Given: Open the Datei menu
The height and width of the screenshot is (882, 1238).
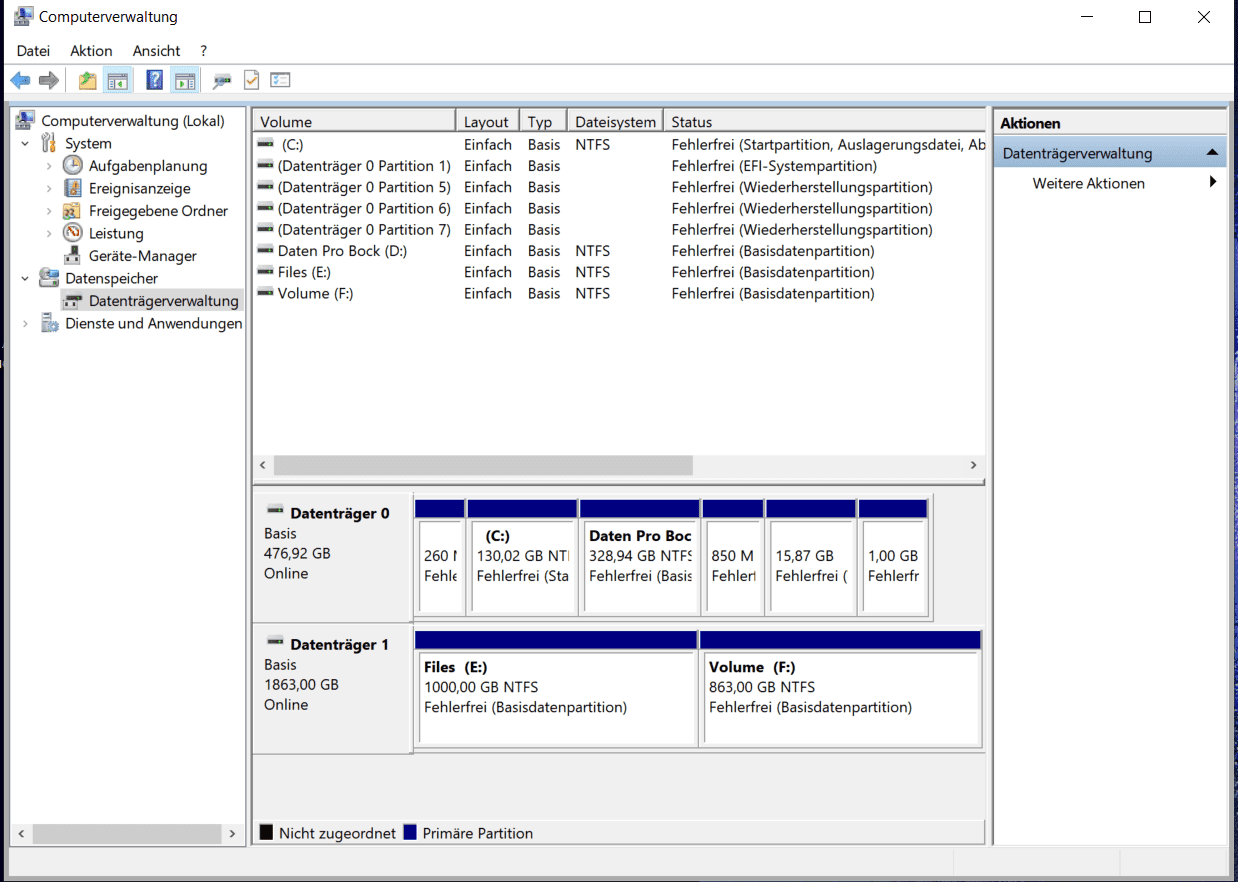Looking at the screenshot, I should 33,51.
